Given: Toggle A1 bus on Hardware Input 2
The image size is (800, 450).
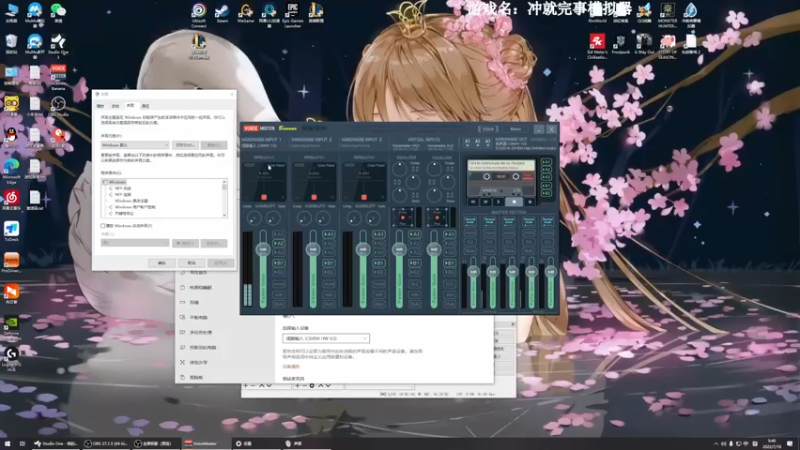Looking at the screenshot, I should (x=329, y=234).
